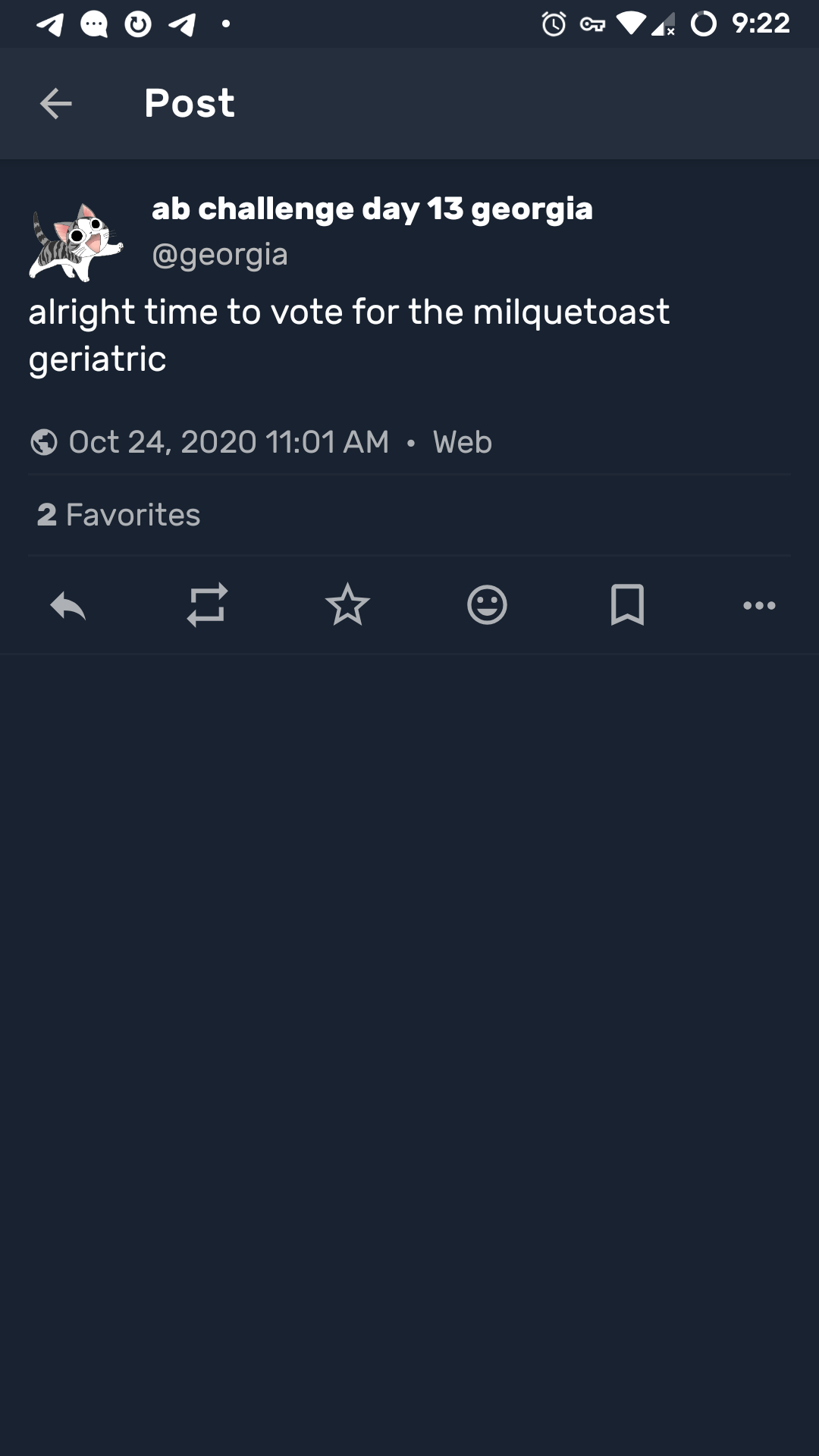819x1456 pixels.
Task: Tap the @georgia handle
Action: [x=220, y=255]
